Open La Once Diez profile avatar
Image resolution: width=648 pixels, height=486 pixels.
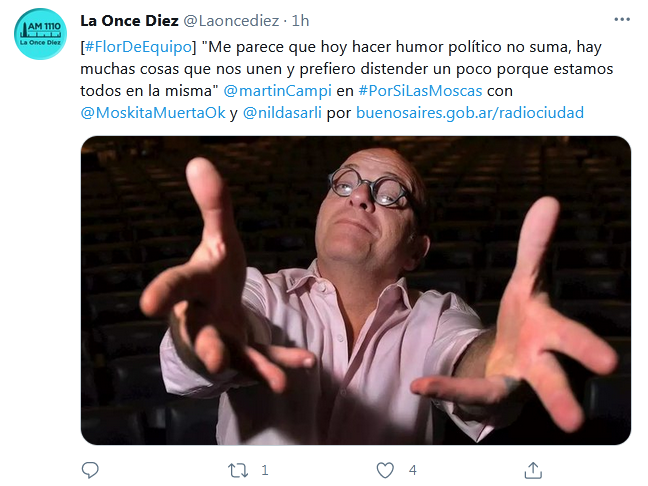click(40, 33)
